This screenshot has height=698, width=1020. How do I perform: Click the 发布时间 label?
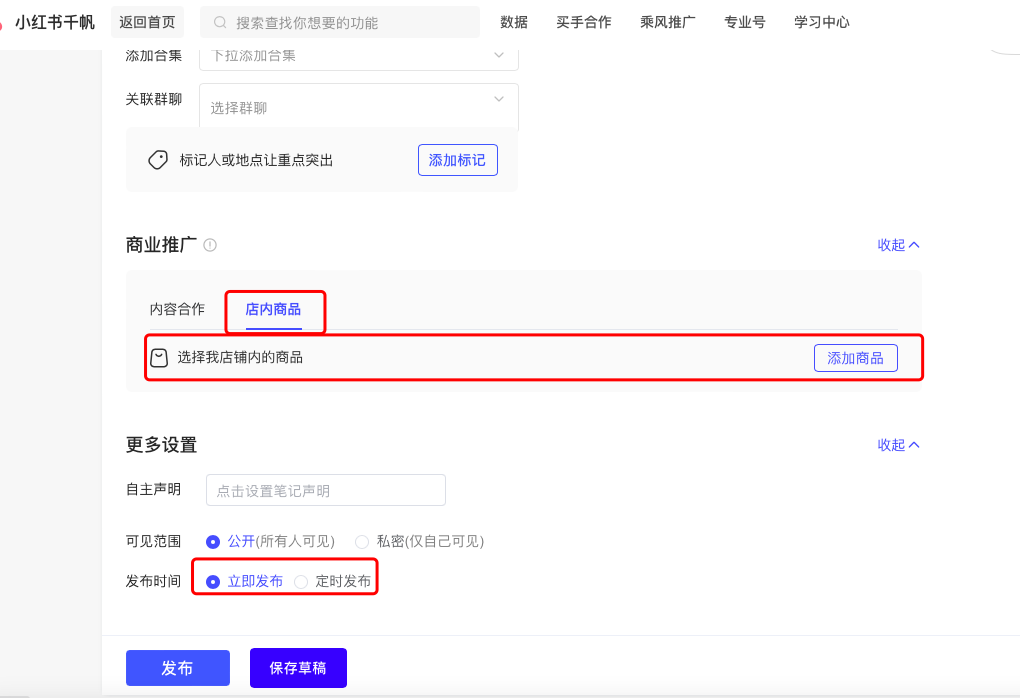click(154, 581)
